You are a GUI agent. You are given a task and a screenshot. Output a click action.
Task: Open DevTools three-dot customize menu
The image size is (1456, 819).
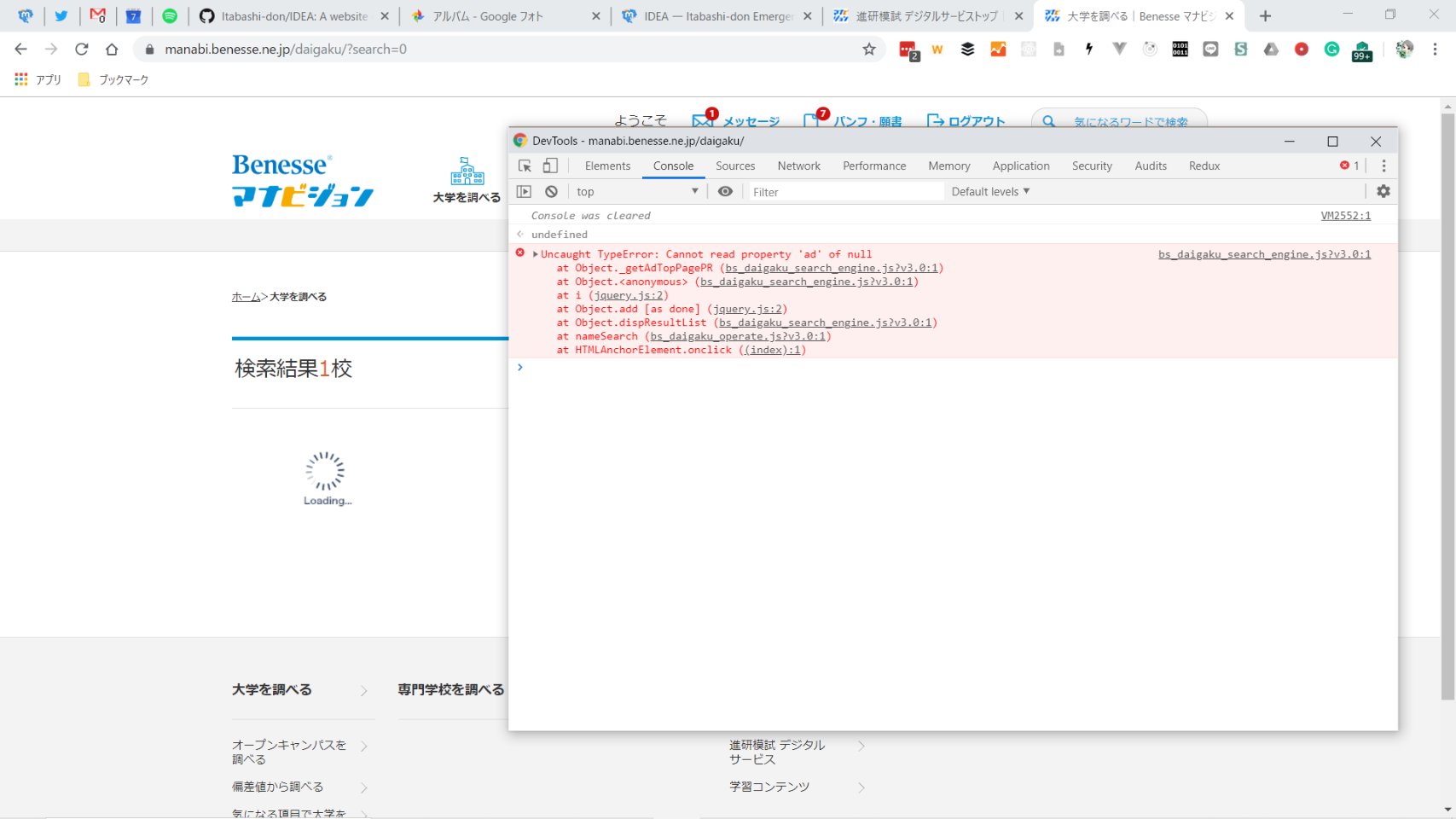point(1383,166)
